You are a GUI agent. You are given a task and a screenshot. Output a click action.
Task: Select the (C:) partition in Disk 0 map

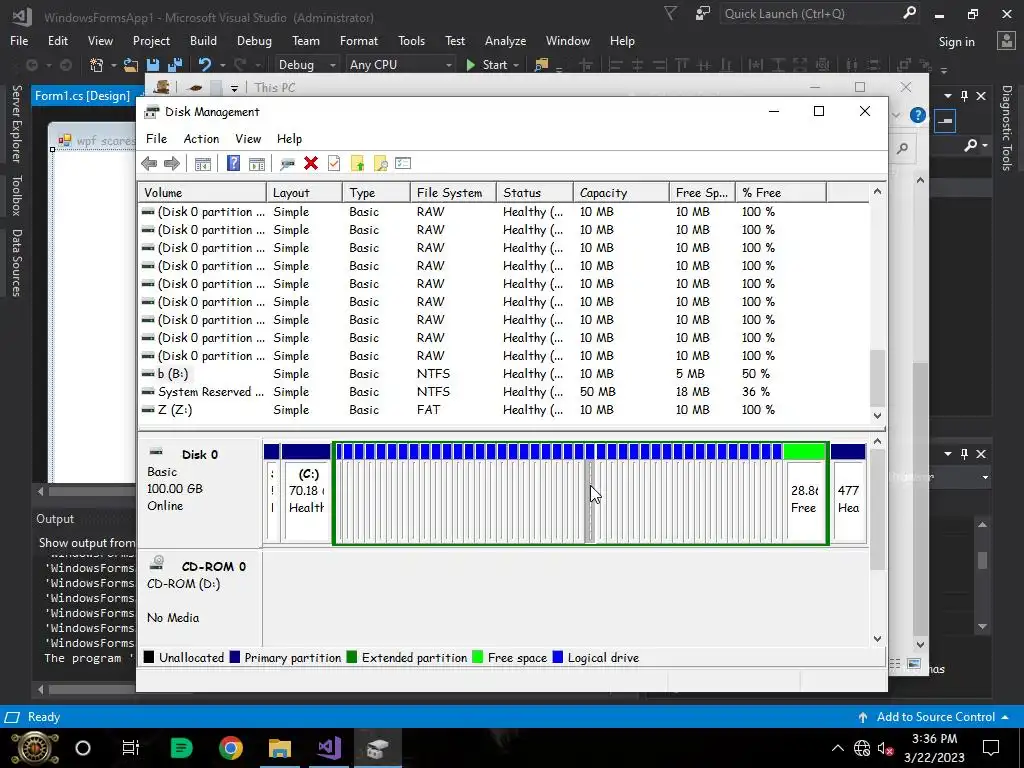coord(306,493)
